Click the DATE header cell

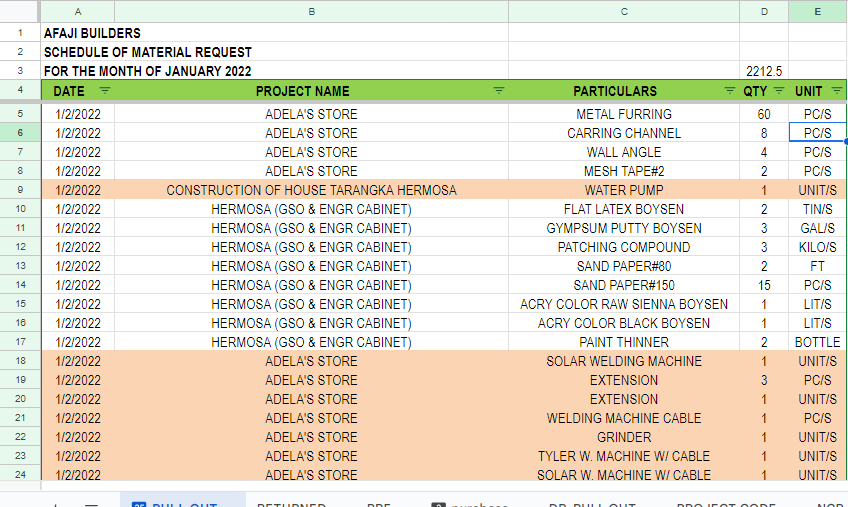78,91
